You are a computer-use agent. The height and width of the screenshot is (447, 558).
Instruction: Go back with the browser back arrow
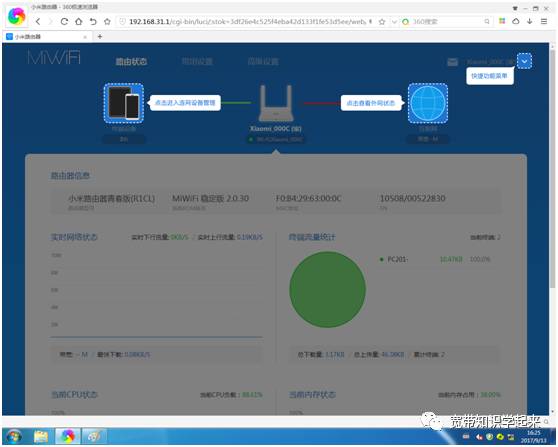click(38, 22)
